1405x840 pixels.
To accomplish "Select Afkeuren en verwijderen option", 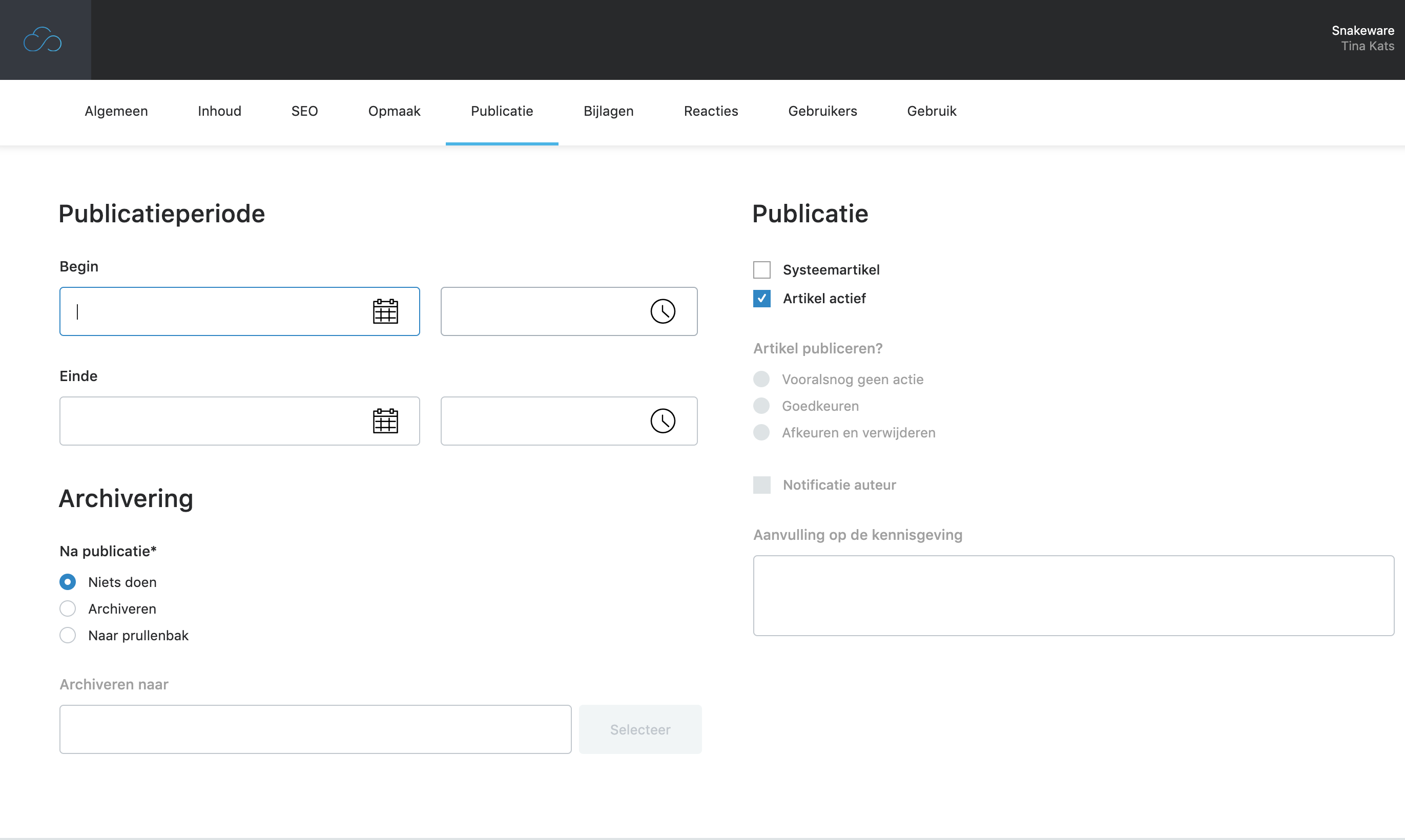I will [x=761, y=432].
